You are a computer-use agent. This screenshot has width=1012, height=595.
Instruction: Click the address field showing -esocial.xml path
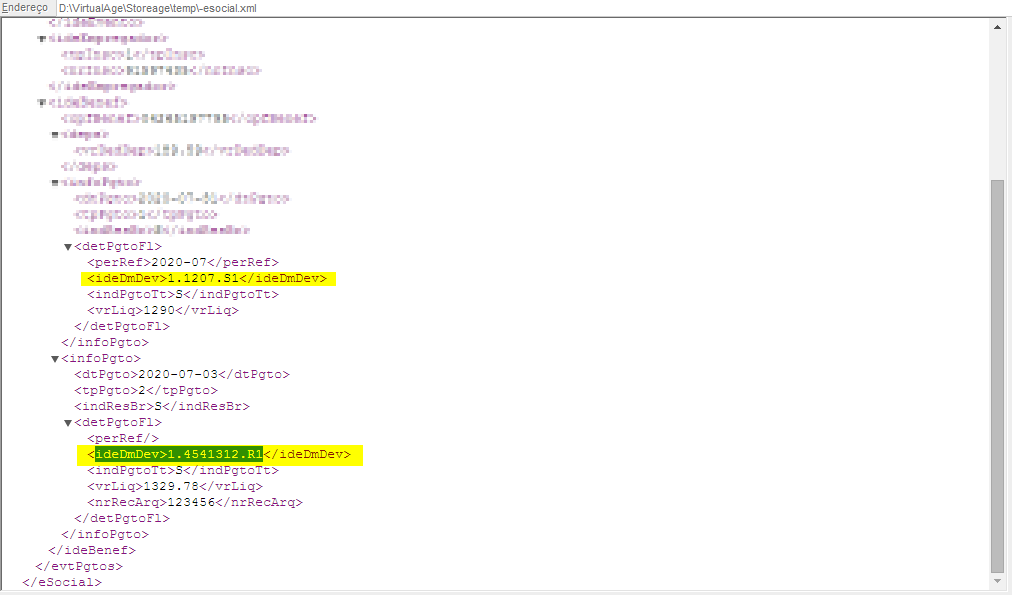[x=532, y=8]
